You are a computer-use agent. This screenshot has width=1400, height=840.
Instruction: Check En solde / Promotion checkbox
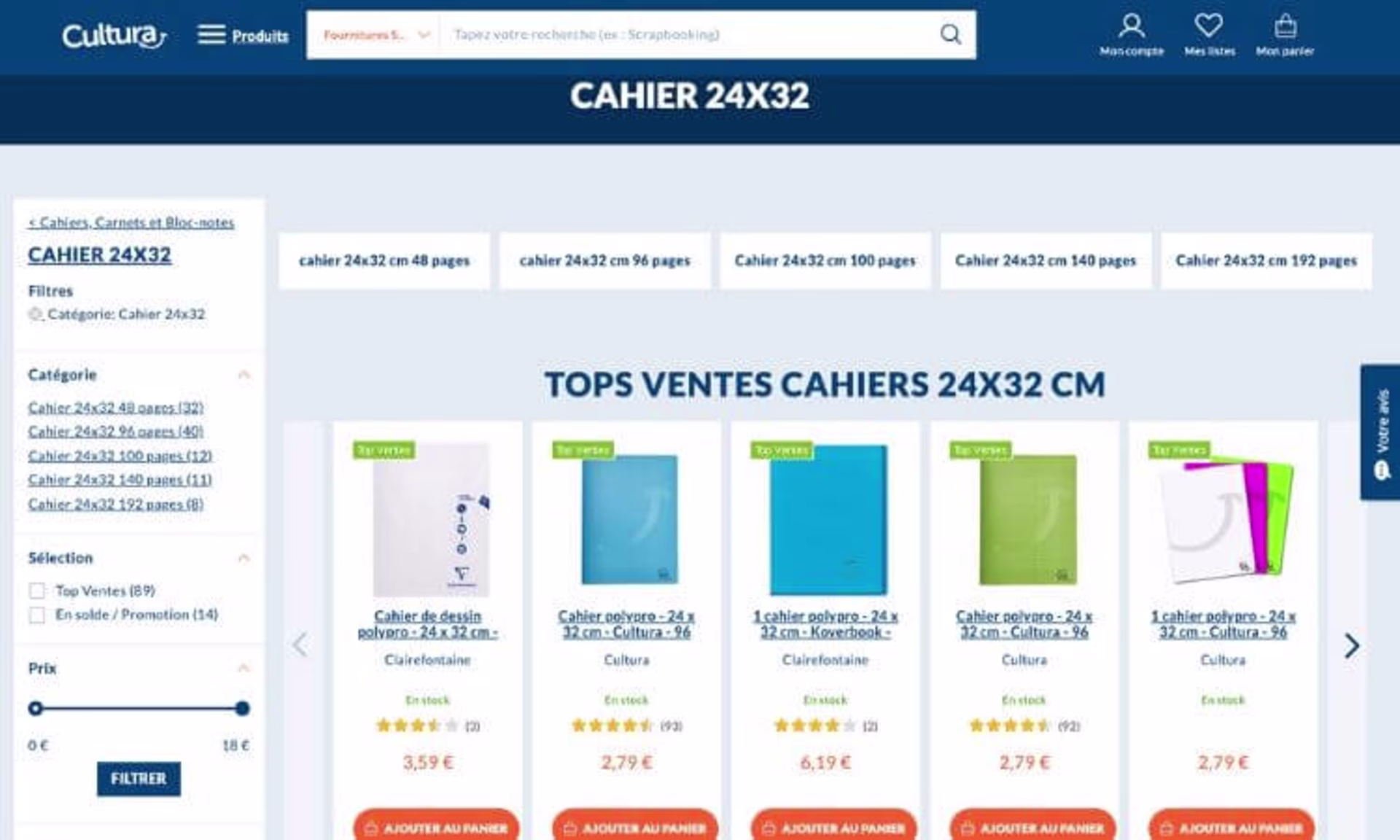click(36, 615)
